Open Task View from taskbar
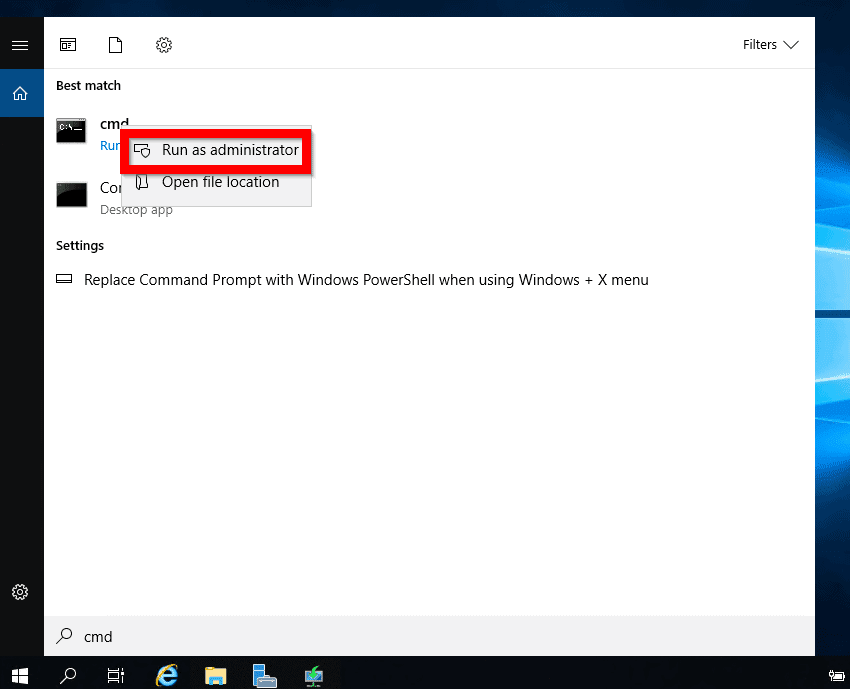The width and height of the screenshot is (850, 689). click(x=115, y=675)
